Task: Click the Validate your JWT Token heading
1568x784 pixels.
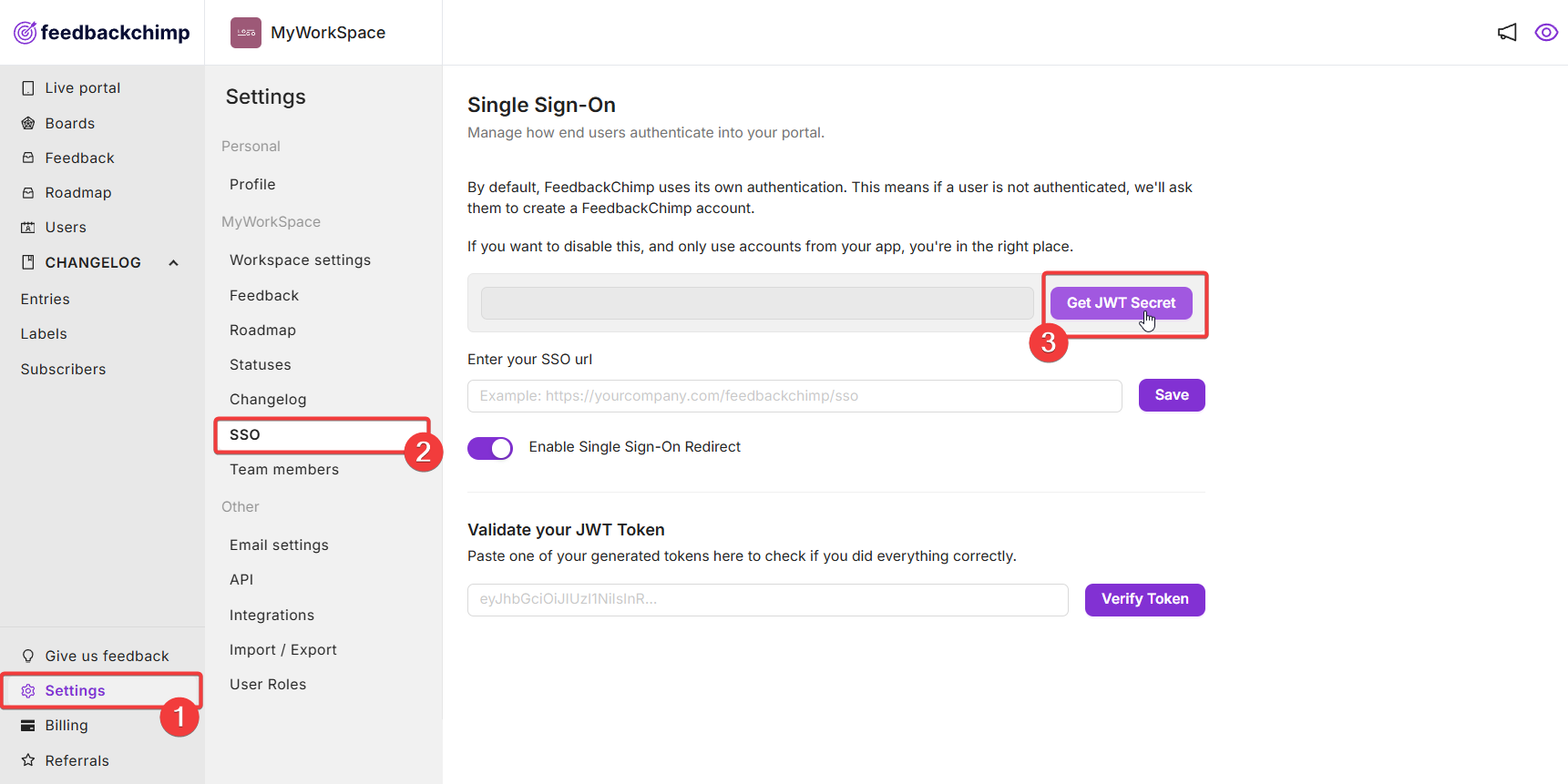Action: pyautogui.click(x=566, y=530)
